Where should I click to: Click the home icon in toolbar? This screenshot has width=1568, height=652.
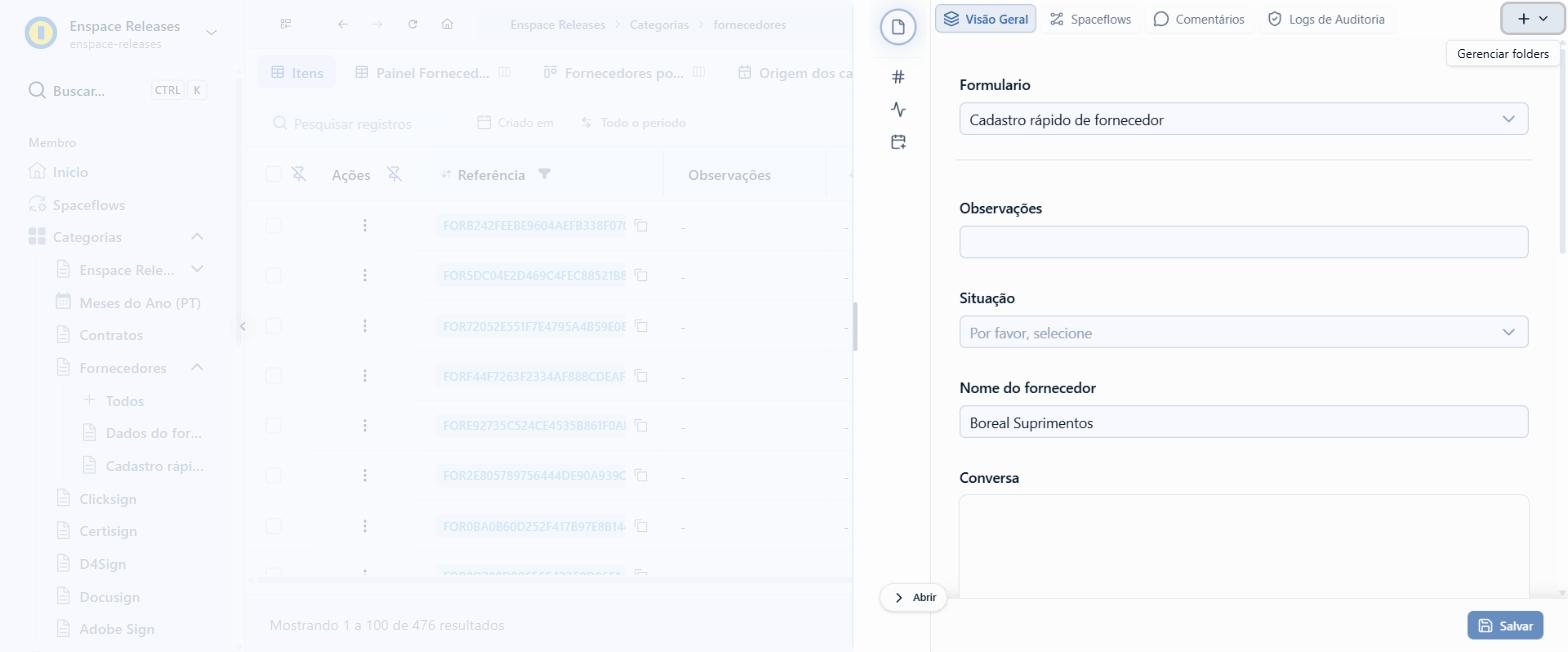447,24
